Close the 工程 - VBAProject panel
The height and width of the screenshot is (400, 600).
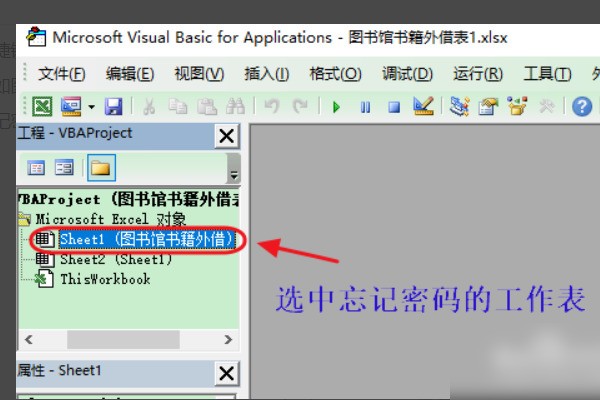(227, 136)
